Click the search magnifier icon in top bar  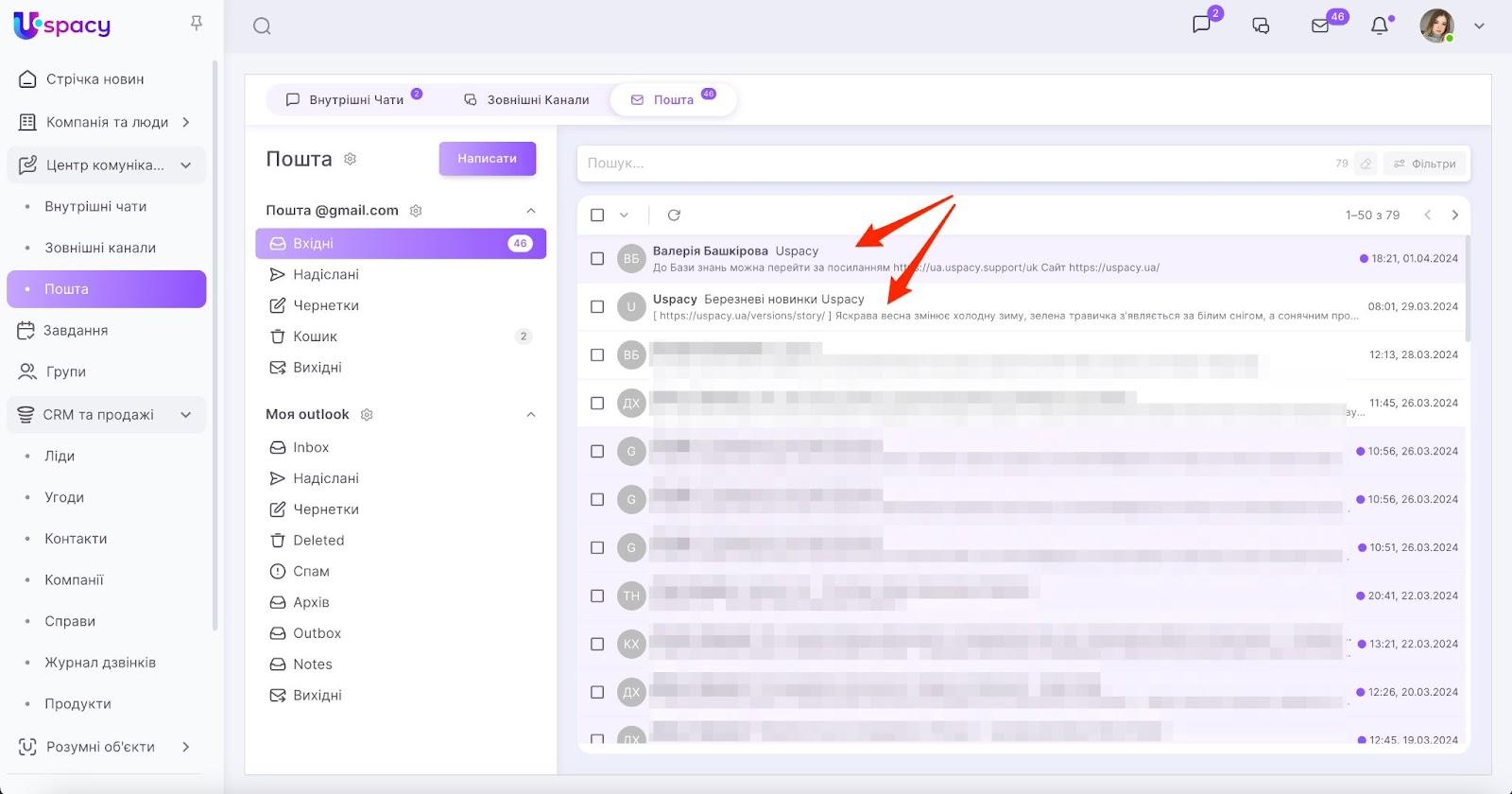262,26
